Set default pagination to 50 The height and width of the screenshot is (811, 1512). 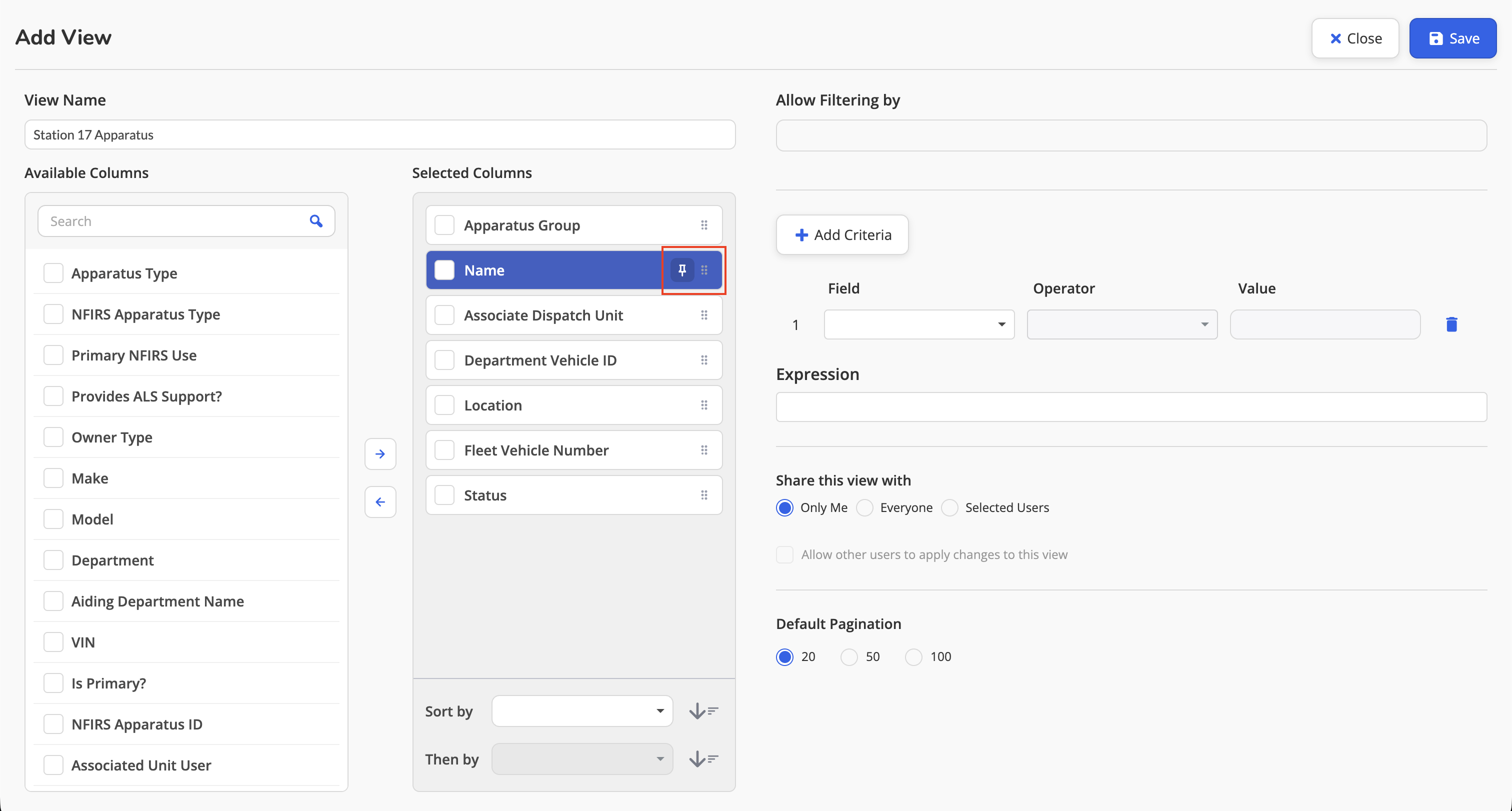[x=848, y=656]
